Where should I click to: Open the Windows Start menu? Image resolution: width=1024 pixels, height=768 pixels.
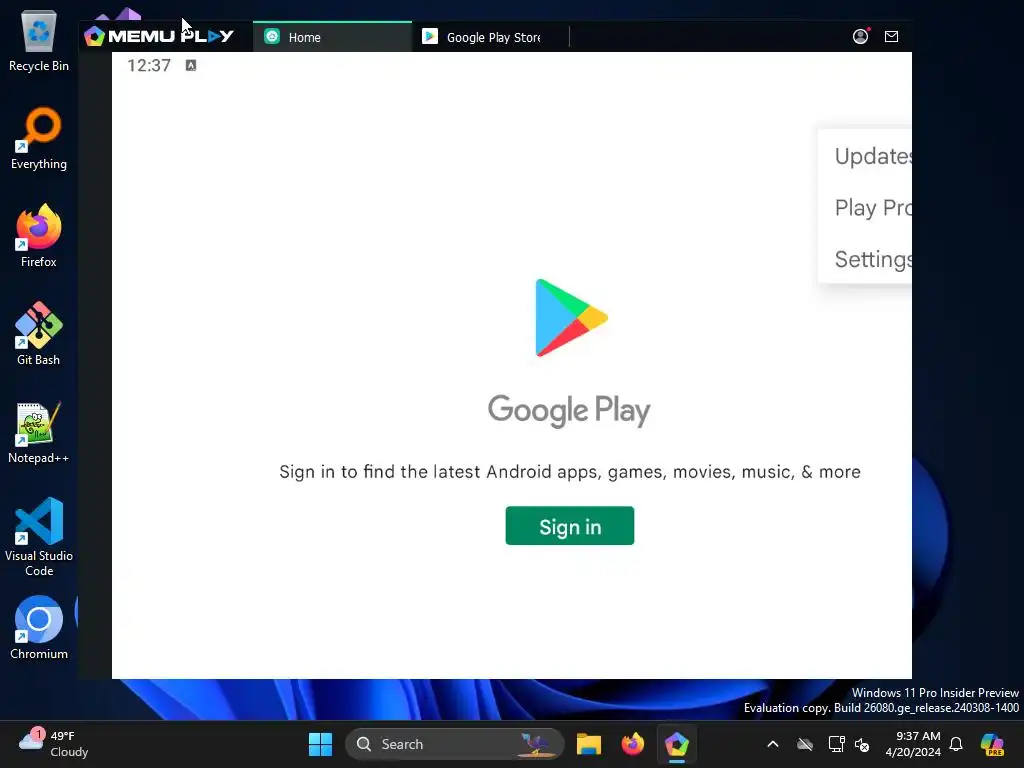(x=320, y=744)
